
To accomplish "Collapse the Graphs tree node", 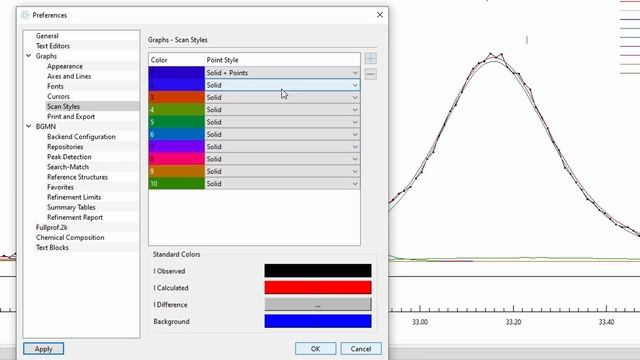I will tap(29, 56).
